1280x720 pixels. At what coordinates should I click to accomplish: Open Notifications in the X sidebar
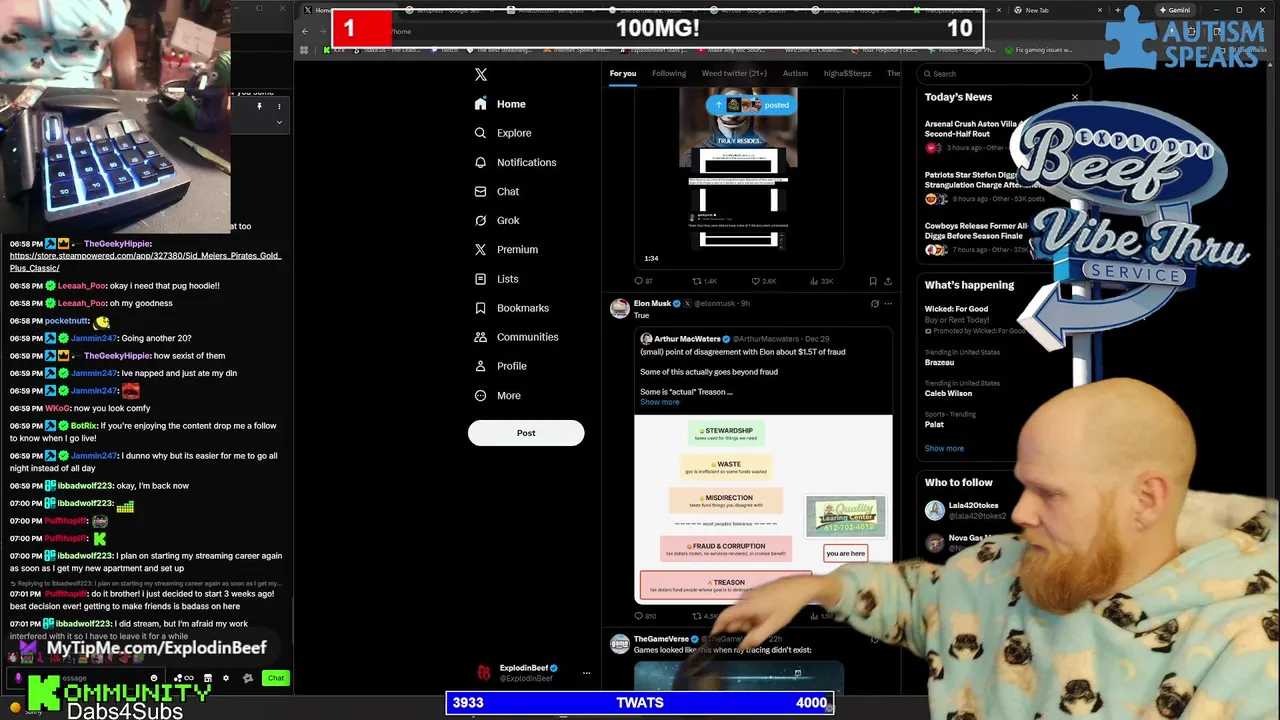point(515,162)
